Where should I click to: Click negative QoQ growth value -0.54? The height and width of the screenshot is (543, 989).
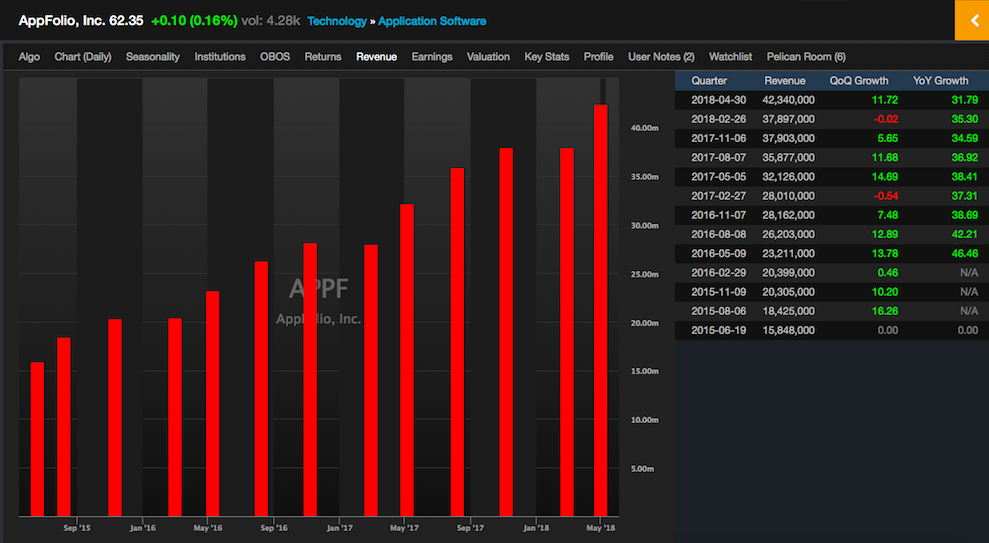click(x=886, y=196)
